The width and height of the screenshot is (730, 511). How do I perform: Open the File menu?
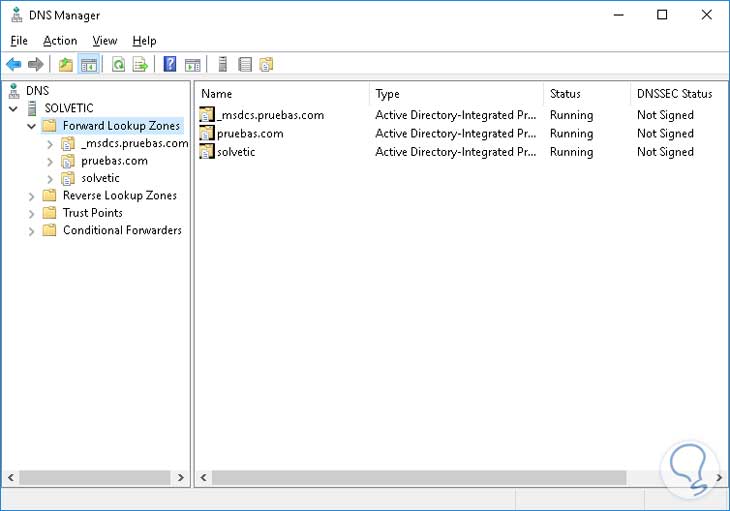[19, 41]
